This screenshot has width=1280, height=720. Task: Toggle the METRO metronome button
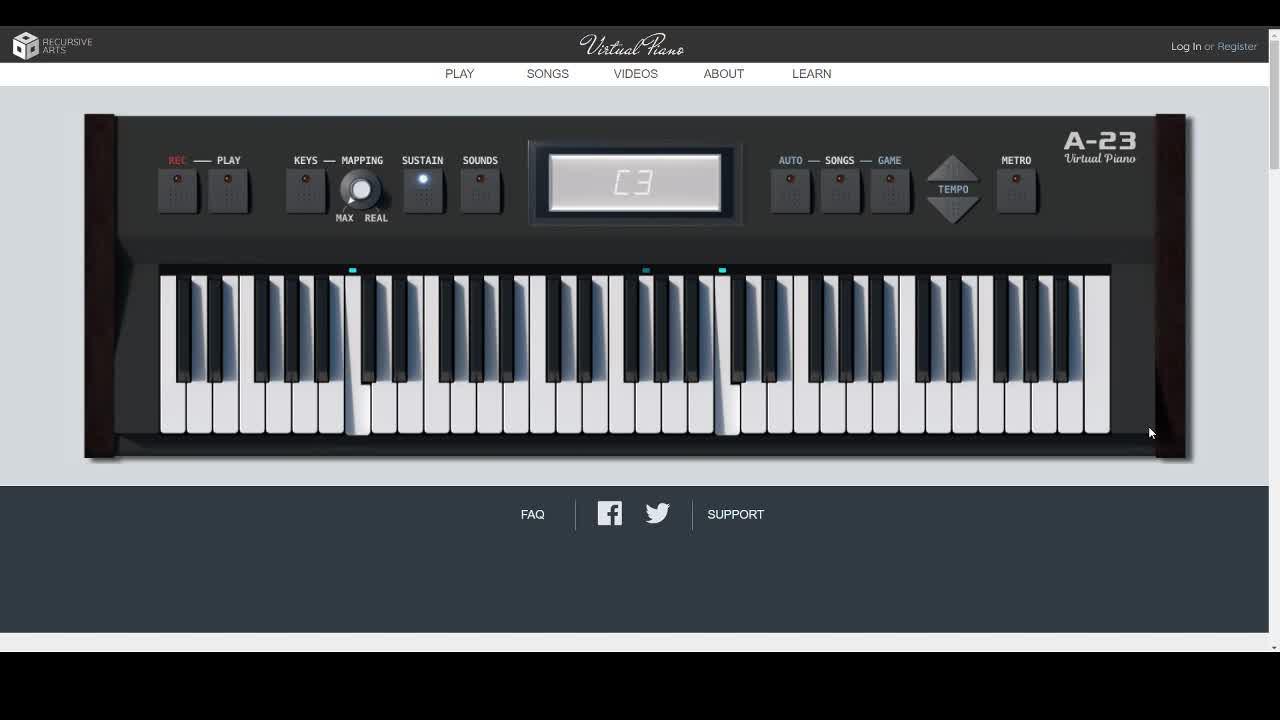tap(1016, 190)
